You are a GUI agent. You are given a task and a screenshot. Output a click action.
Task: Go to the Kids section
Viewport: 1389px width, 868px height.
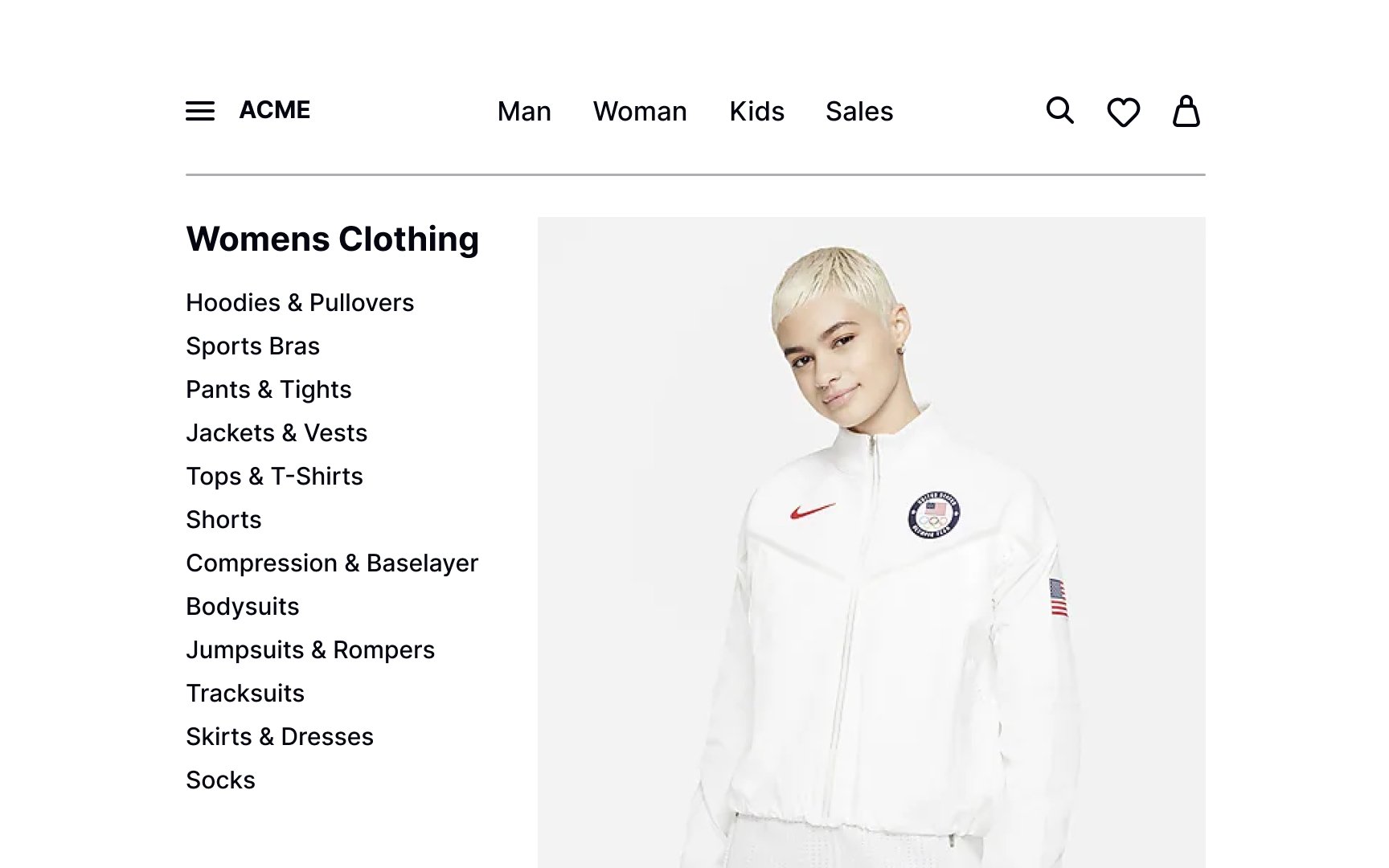point(756,111)
